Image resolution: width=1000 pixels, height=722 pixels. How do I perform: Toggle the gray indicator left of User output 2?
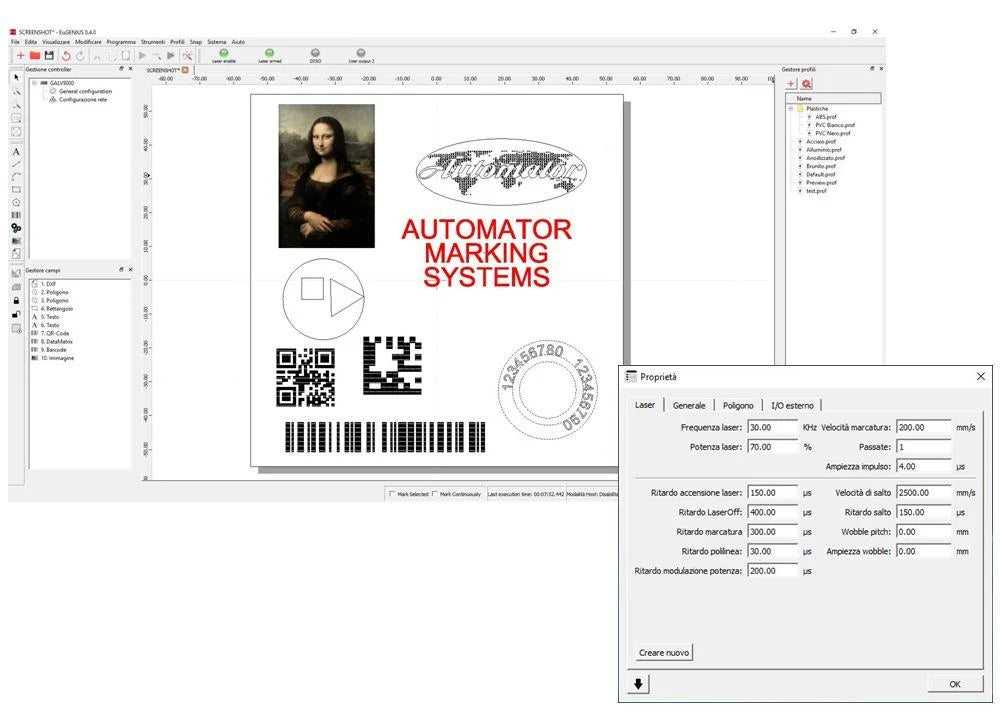[315, 53]
